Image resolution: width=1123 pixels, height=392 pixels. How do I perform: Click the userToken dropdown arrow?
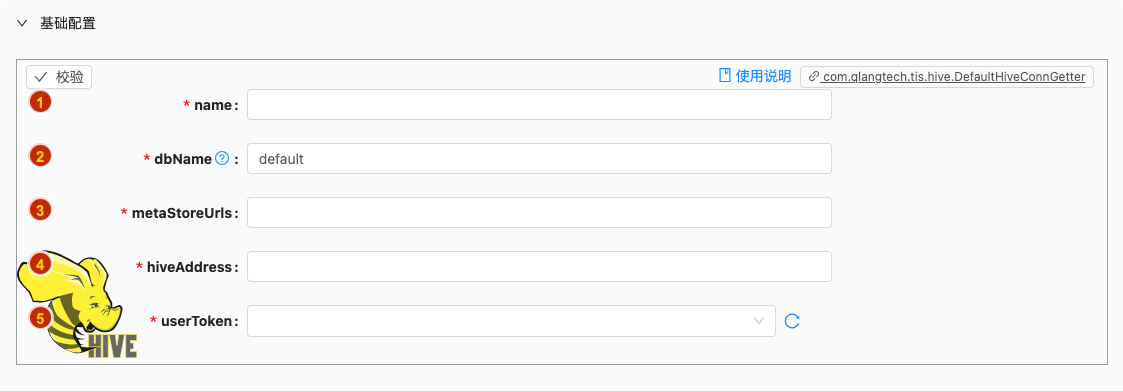coord(759,320)
